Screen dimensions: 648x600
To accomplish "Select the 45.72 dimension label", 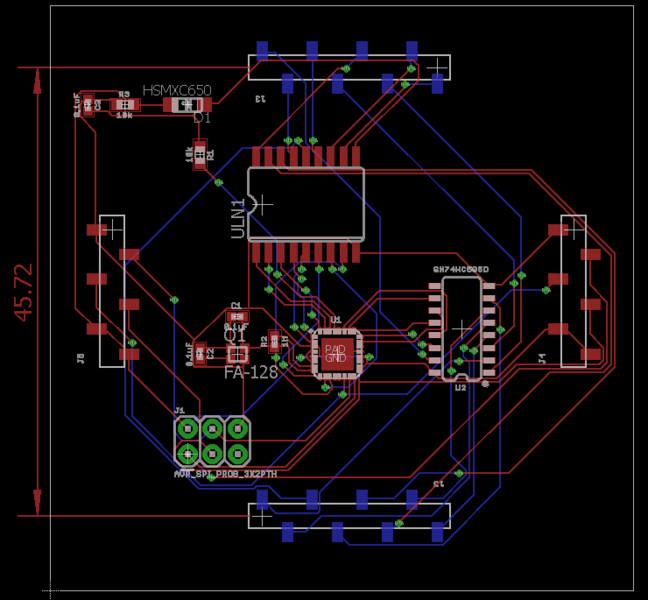I will click(x=22, y=292).
